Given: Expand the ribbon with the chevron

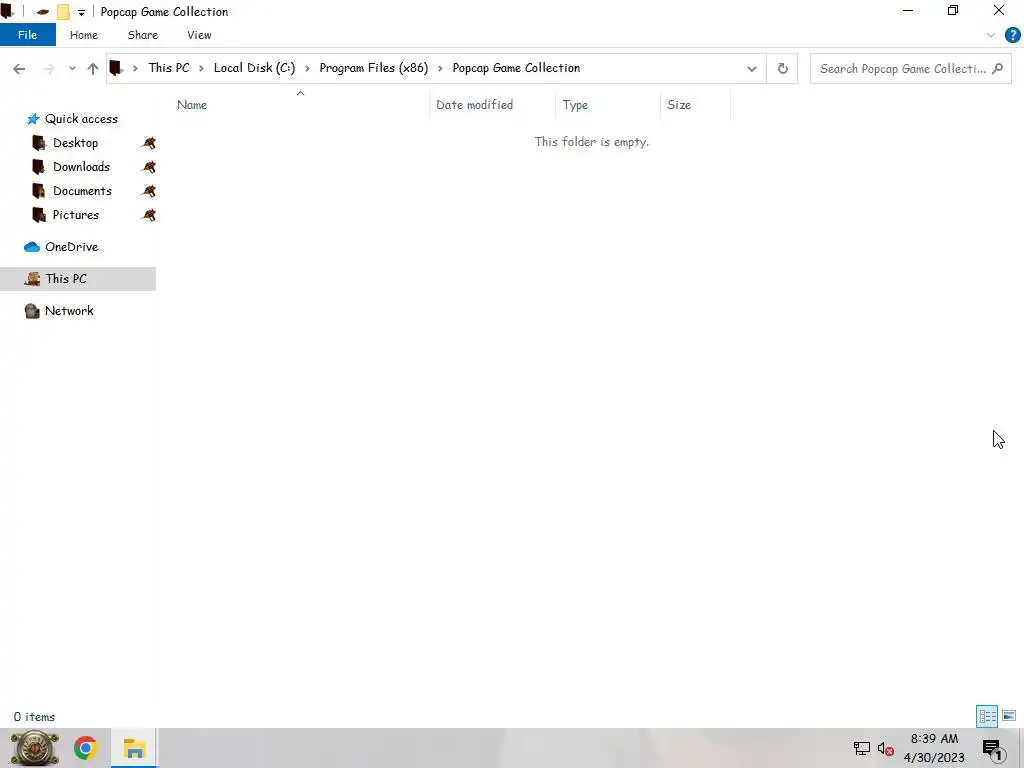Looking at the screenshot, I should [991, 35].
